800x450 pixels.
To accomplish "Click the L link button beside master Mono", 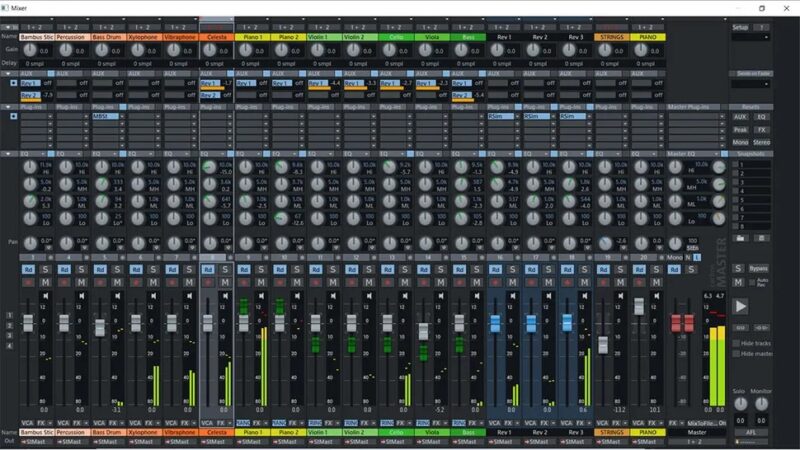I will pos(697,258).
